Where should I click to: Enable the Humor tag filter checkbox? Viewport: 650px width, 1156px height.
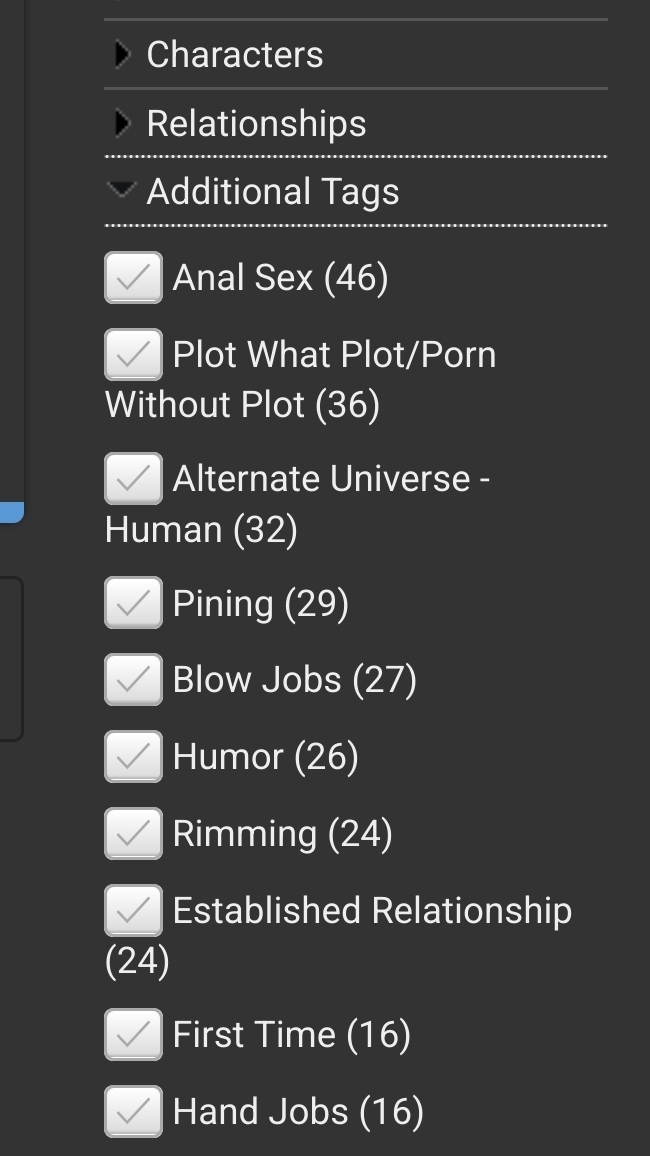(x=133, y=757)
